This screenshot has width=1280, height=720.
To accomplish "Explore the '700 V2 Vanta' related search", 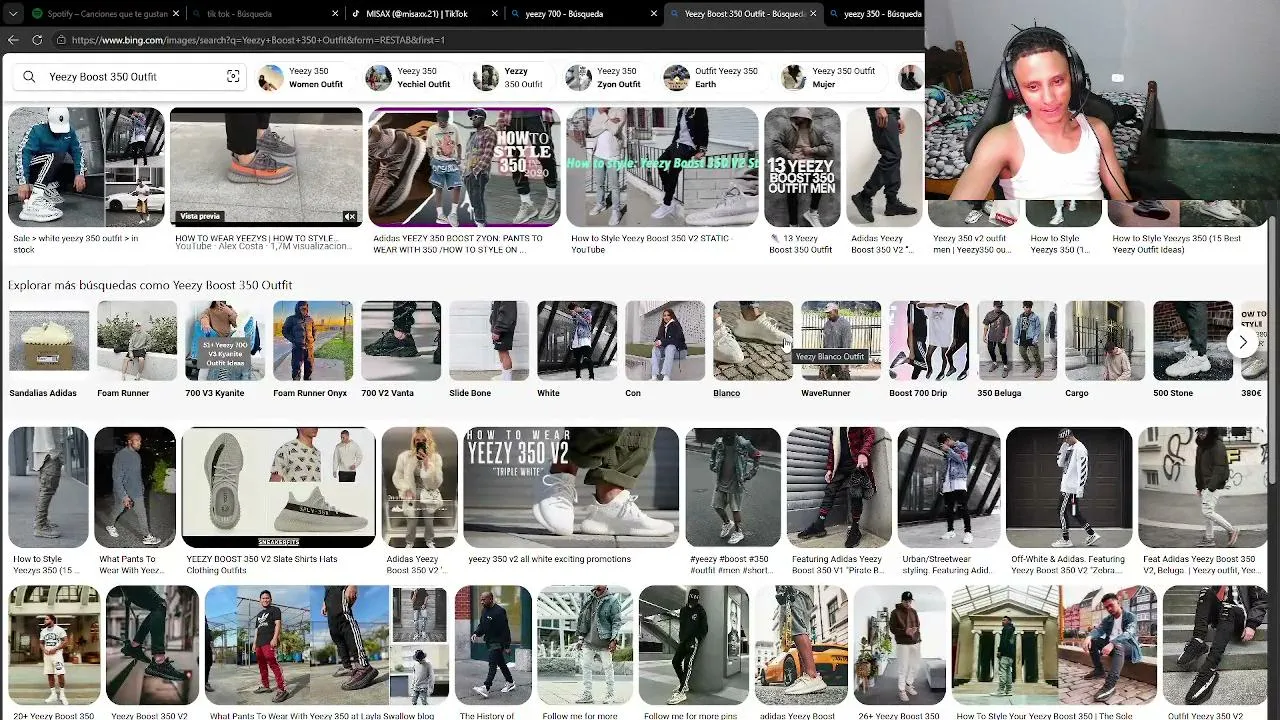I will pos(401,350).
